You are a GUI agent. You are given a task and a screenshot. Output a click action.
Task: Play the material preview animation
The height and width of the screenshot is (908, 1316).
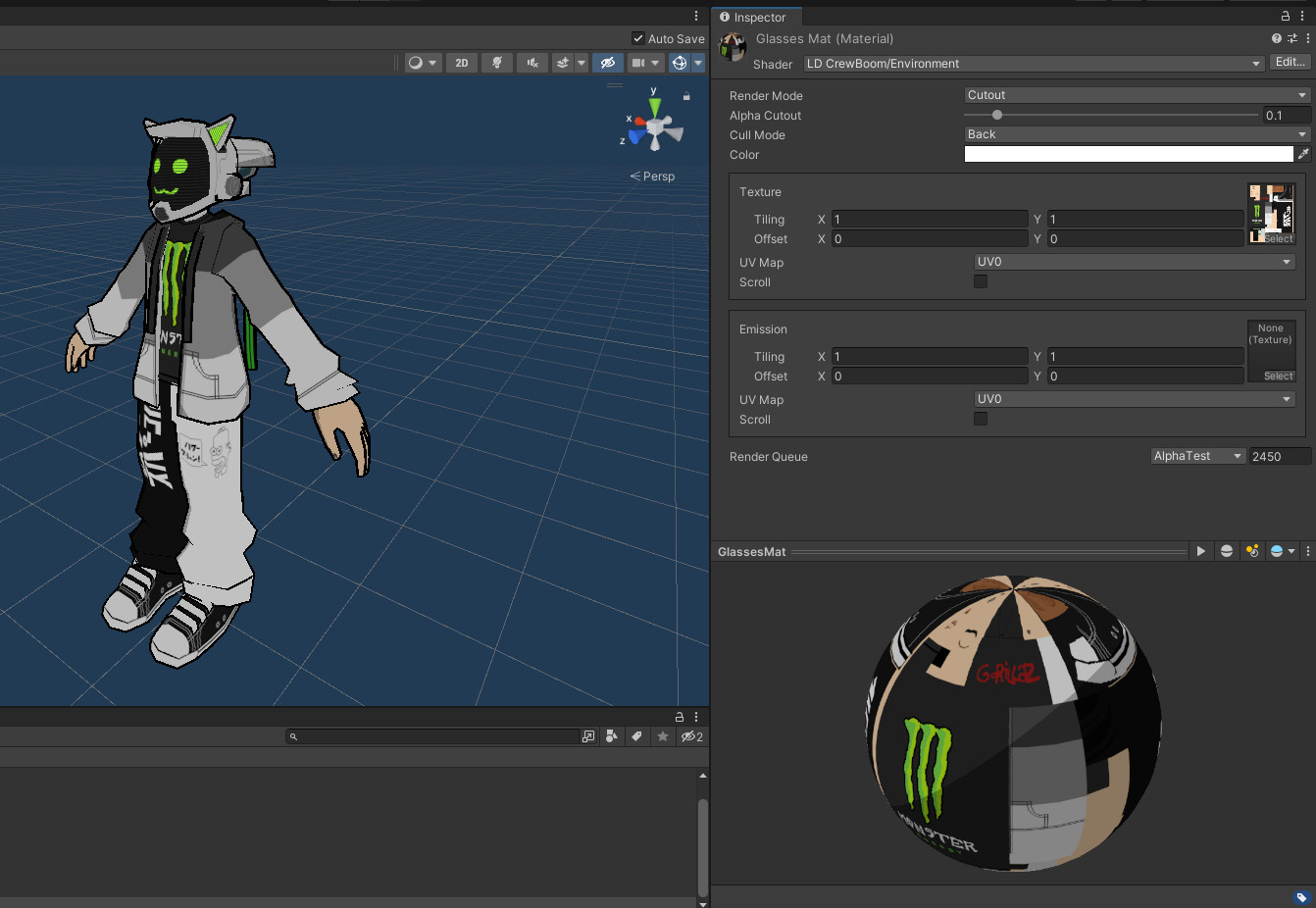1200,551
